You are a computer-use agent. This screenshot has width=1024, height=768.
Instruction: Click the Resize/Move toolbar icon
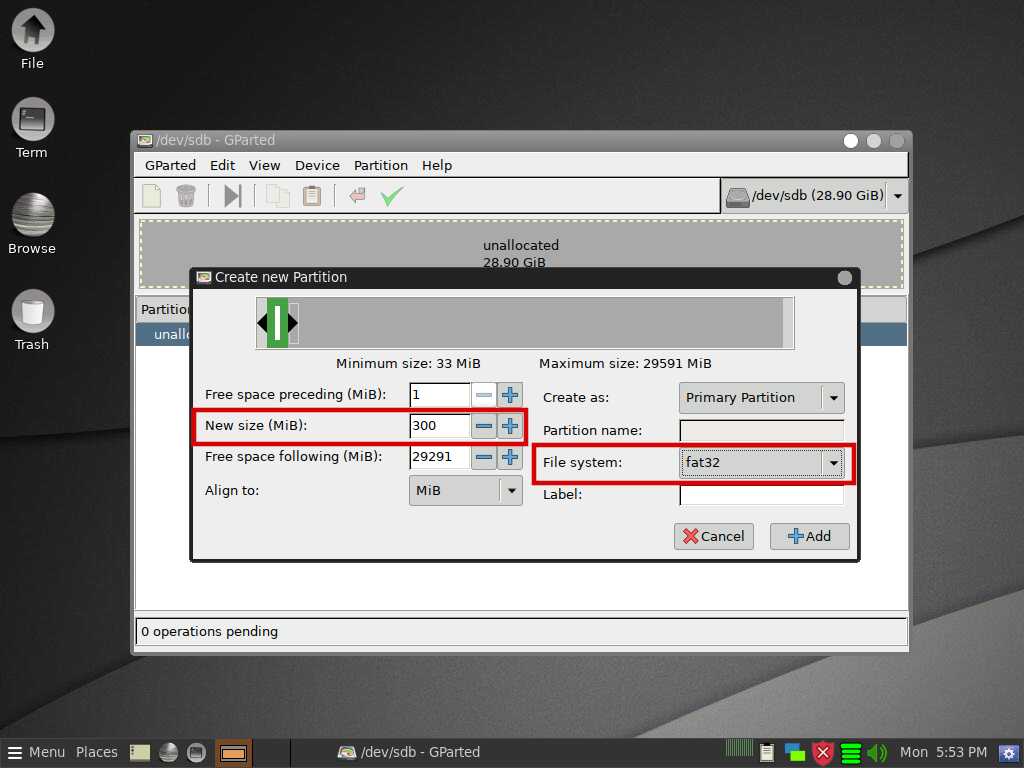(232, 196)
